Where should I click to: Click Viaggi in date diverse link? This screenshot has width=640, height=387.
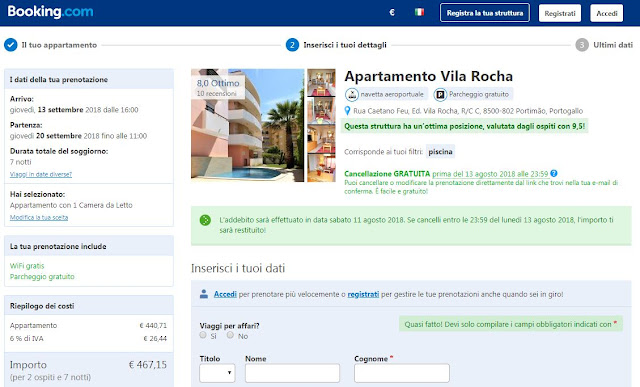point(41,174)
